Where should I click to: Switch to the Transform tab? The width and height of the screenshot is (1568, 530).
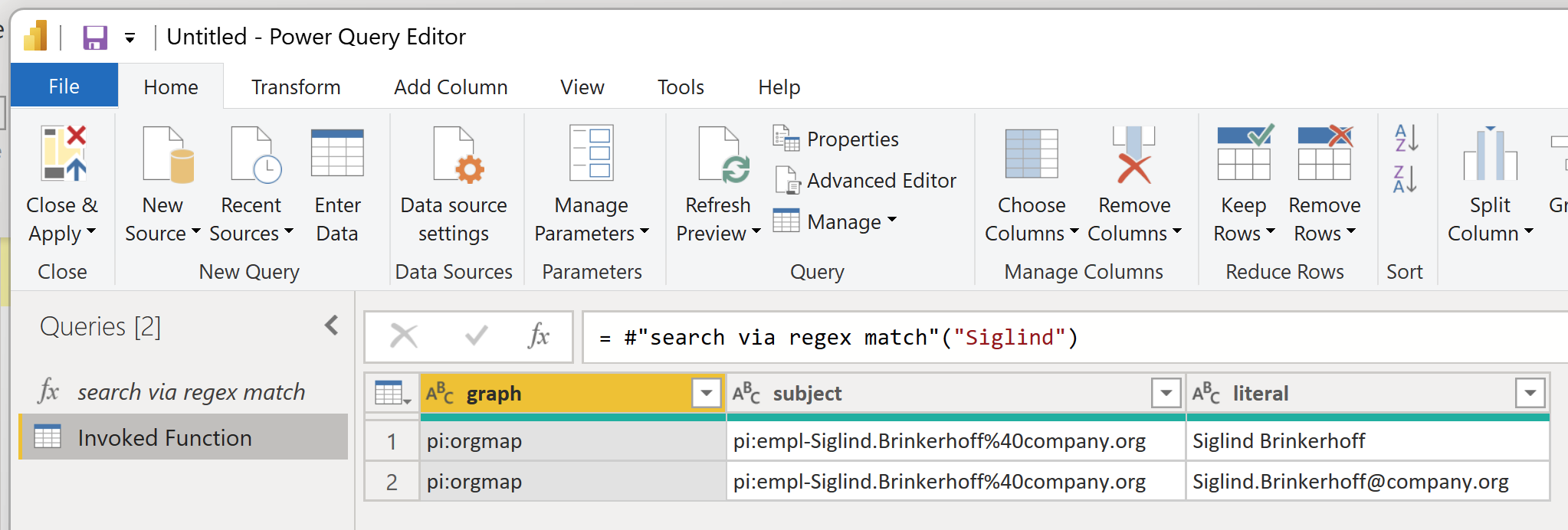[296, 87]
